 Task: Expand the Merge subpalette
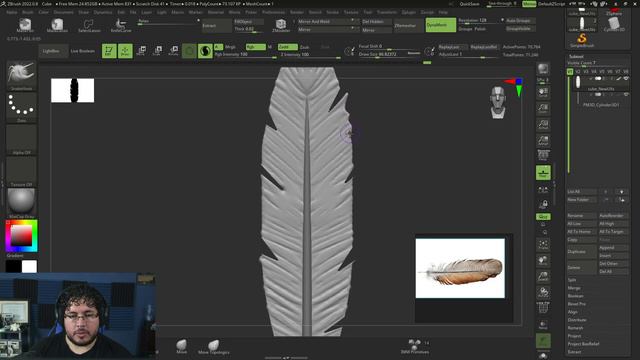[x=573, y=288]
